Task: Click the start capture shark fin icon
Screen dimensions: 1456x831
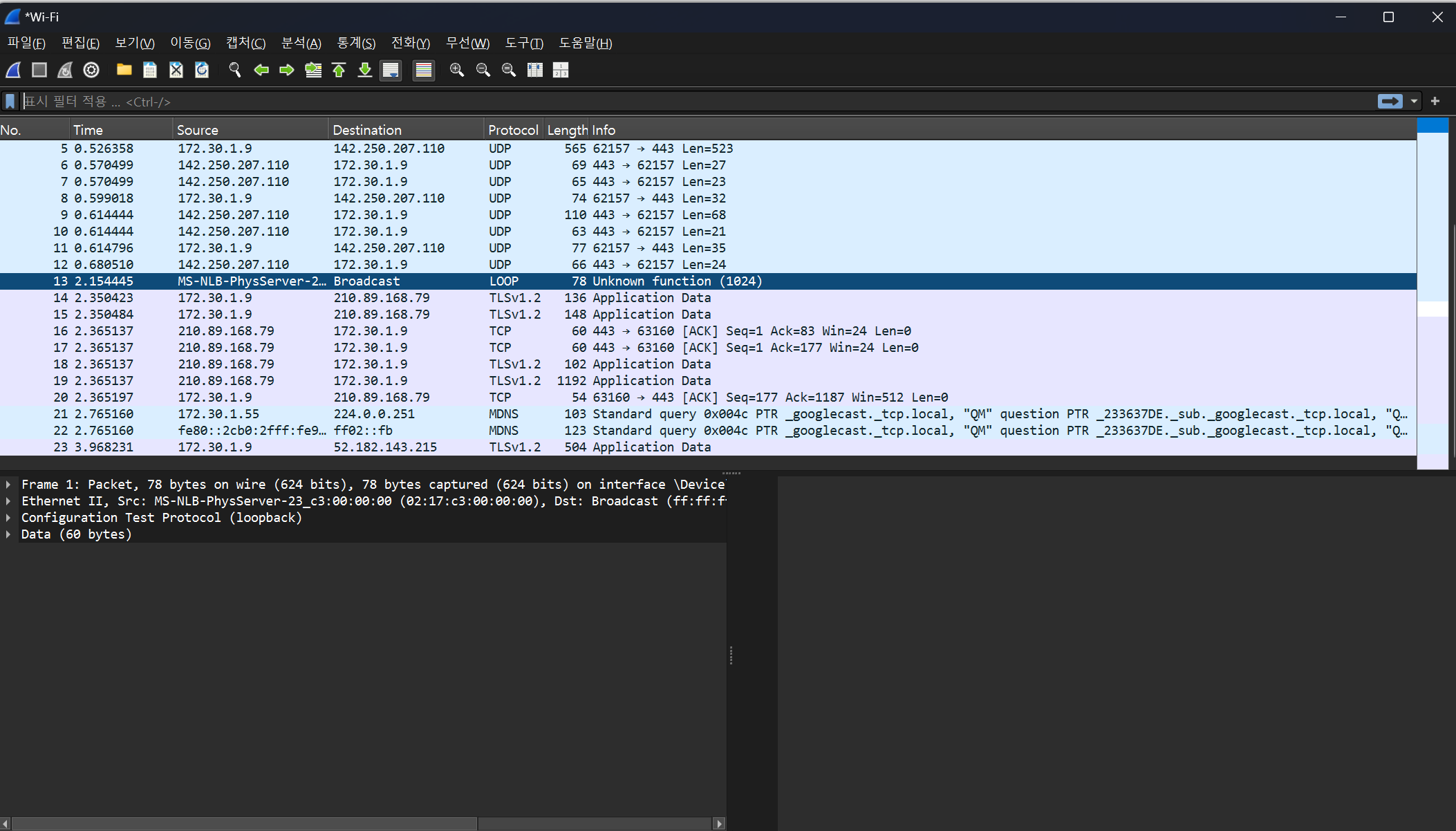Action: 14,70
